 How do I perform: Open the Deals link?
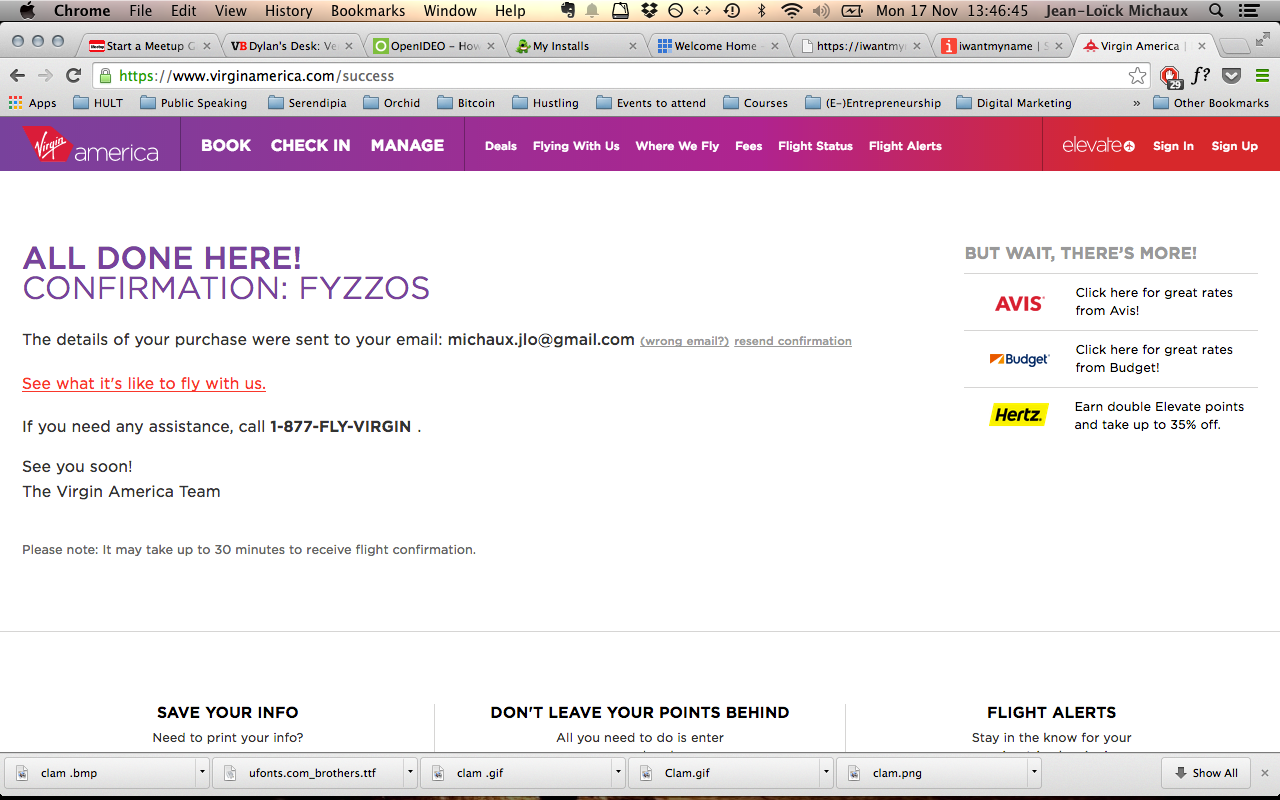(501, 146)
